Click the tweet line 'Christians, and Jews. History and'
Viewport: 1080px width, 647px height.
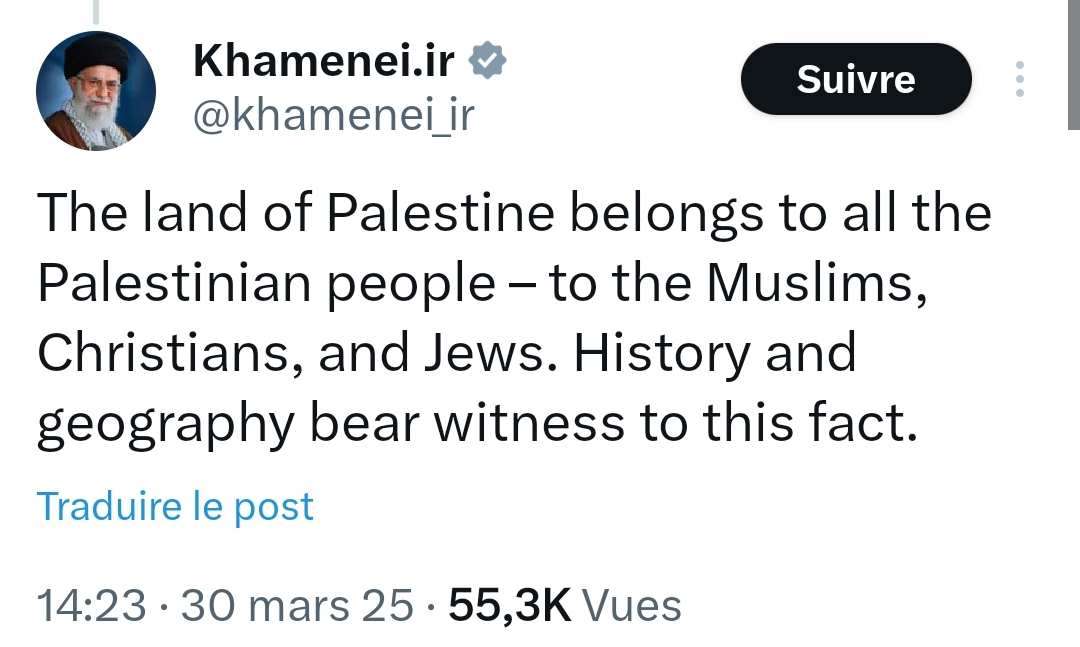[447, 353]
